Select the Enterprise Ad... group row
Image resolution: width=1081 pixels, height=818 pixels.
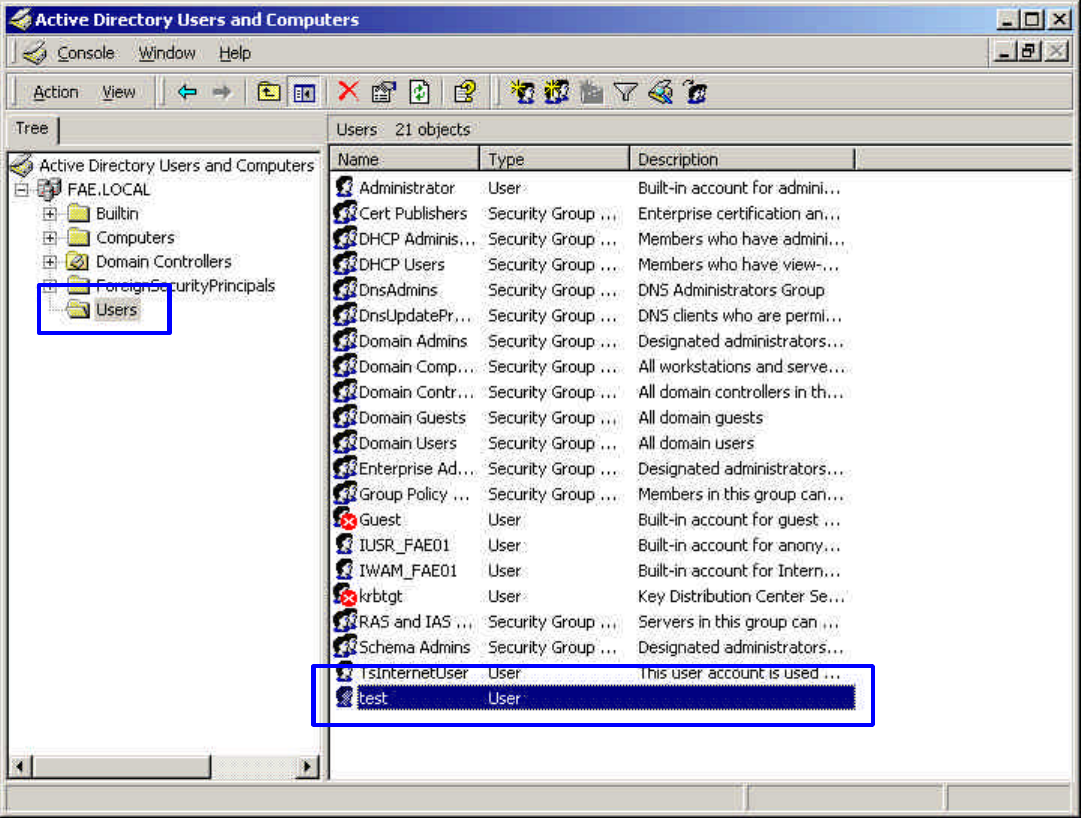(593, 469)
